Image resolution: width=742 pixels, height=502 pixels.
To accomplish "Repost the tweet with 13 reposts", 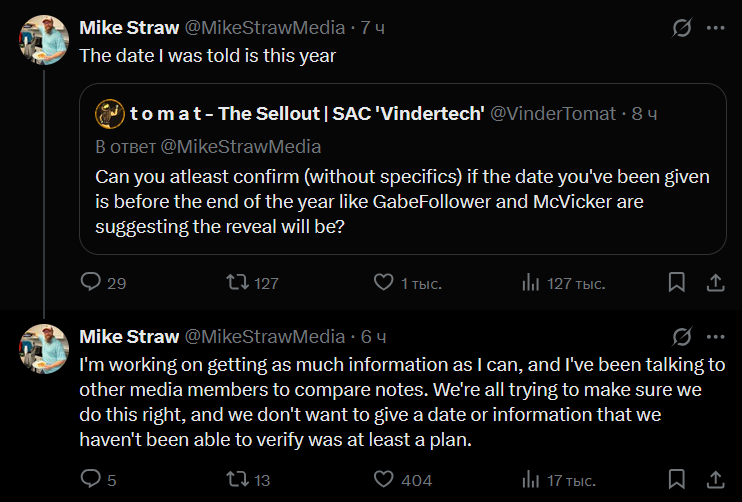I will (x=238, y=480).
